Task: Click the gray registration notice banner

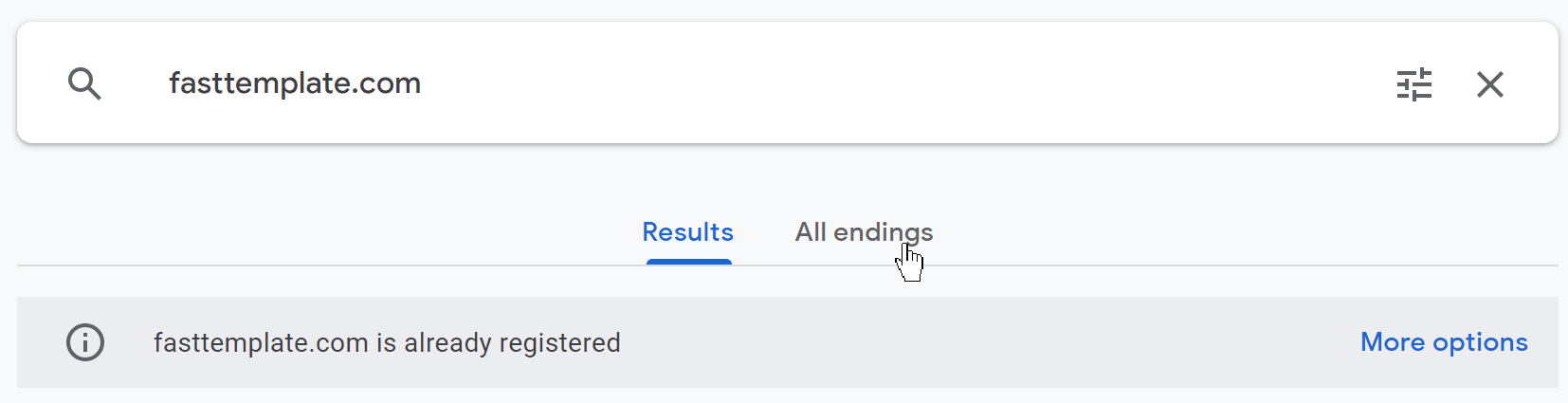Action: 948,342
